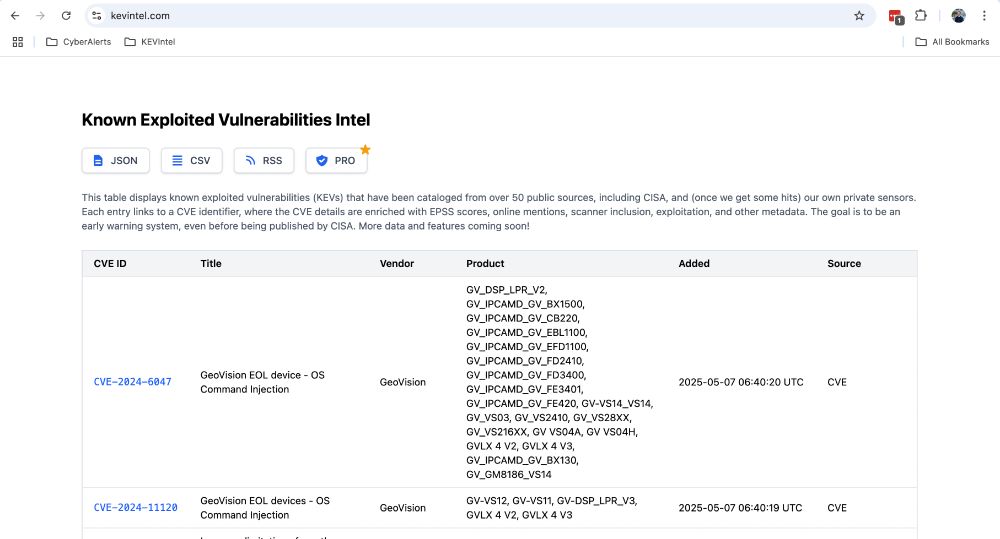This screenshot has height=539, width=1000.
Task: Open the CyberAlerts bookmark folder
Action: click(78, 41)
